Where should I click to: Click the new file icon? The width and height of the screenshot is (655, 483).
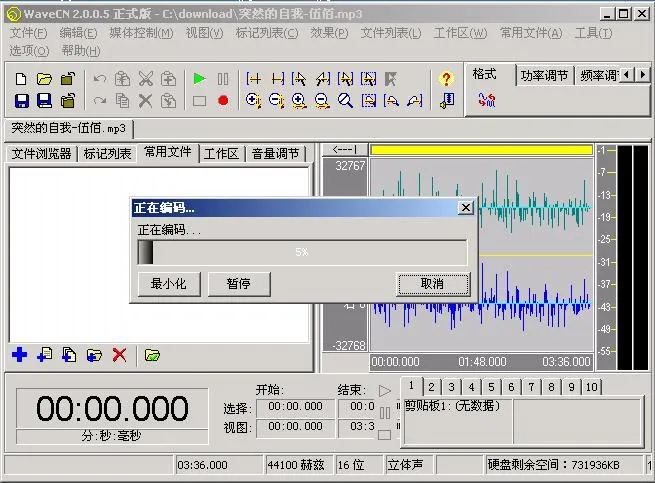coord(21,79)
